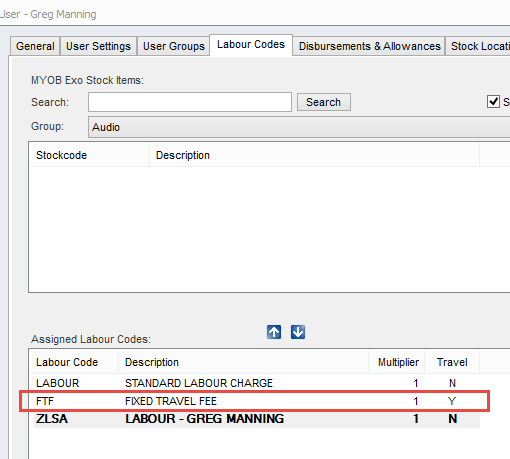Switch to the Stock Locations tab
Viewport: 510px width, 459px height.
pyautogui.click(x=478, y=46)
